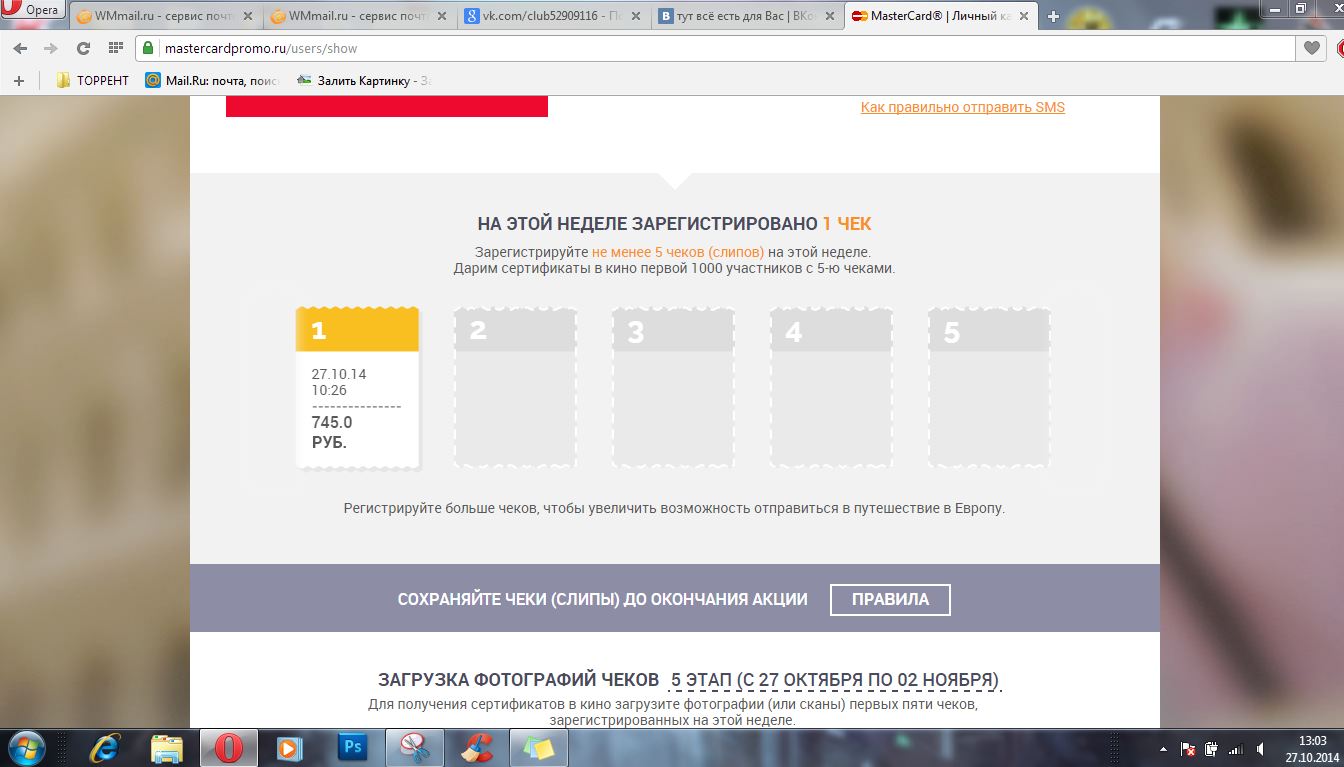Reload the current page
This screenshot has height=767, width=1344.
83,48
